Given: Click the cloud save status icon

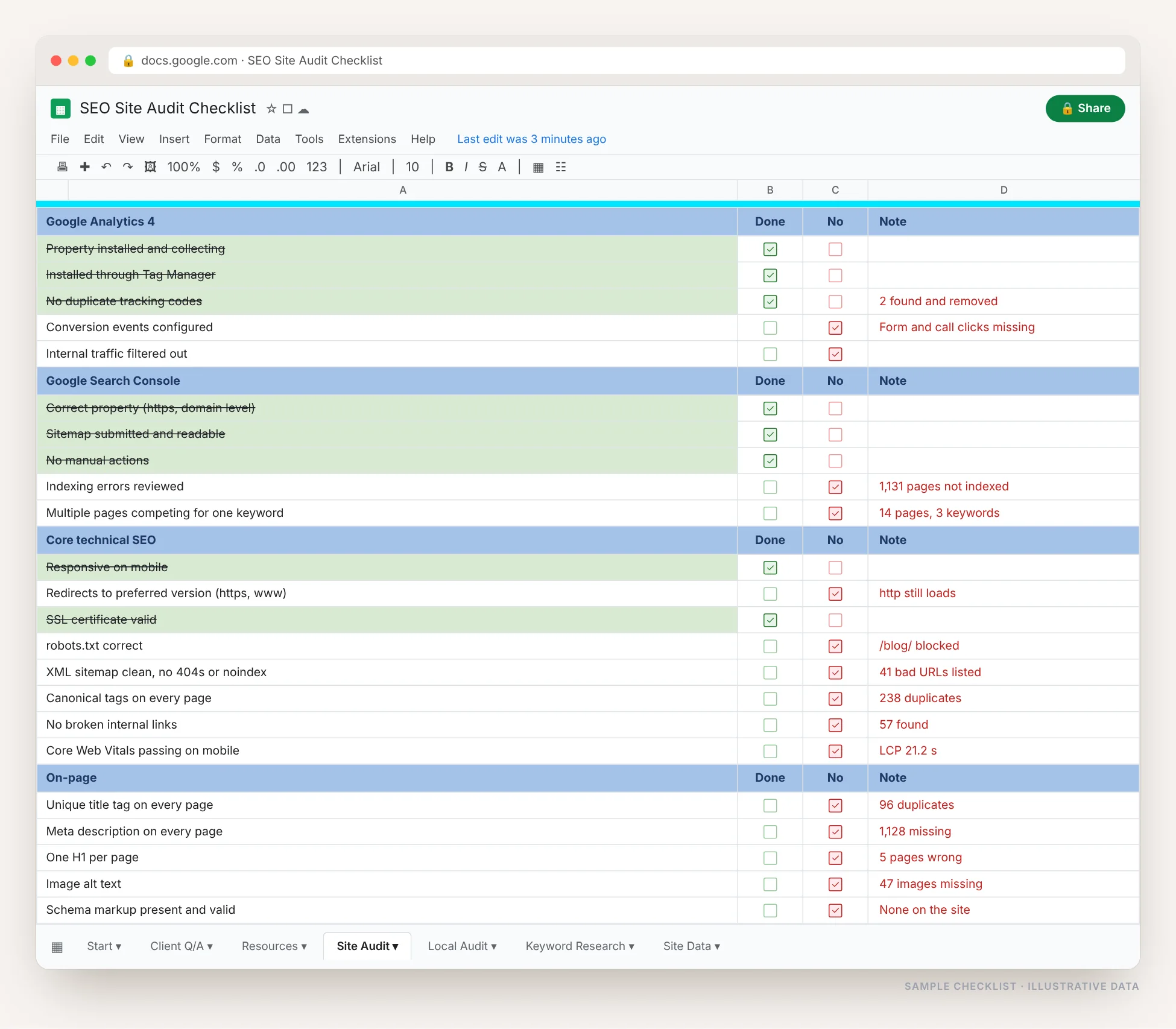Looking at the screenshot, I should (x=303, y=109).
